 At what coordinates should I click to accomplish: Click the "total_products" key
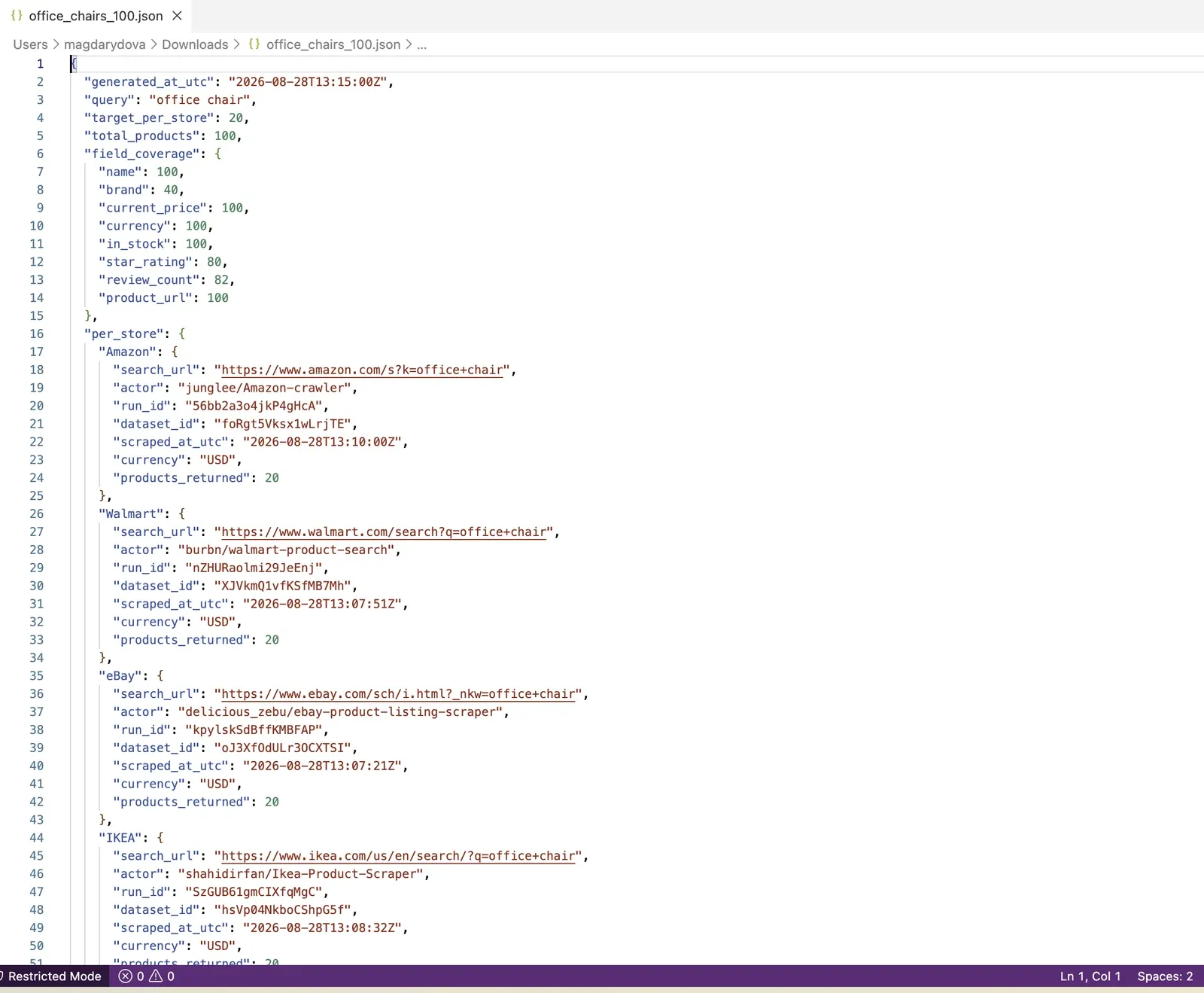142,136
